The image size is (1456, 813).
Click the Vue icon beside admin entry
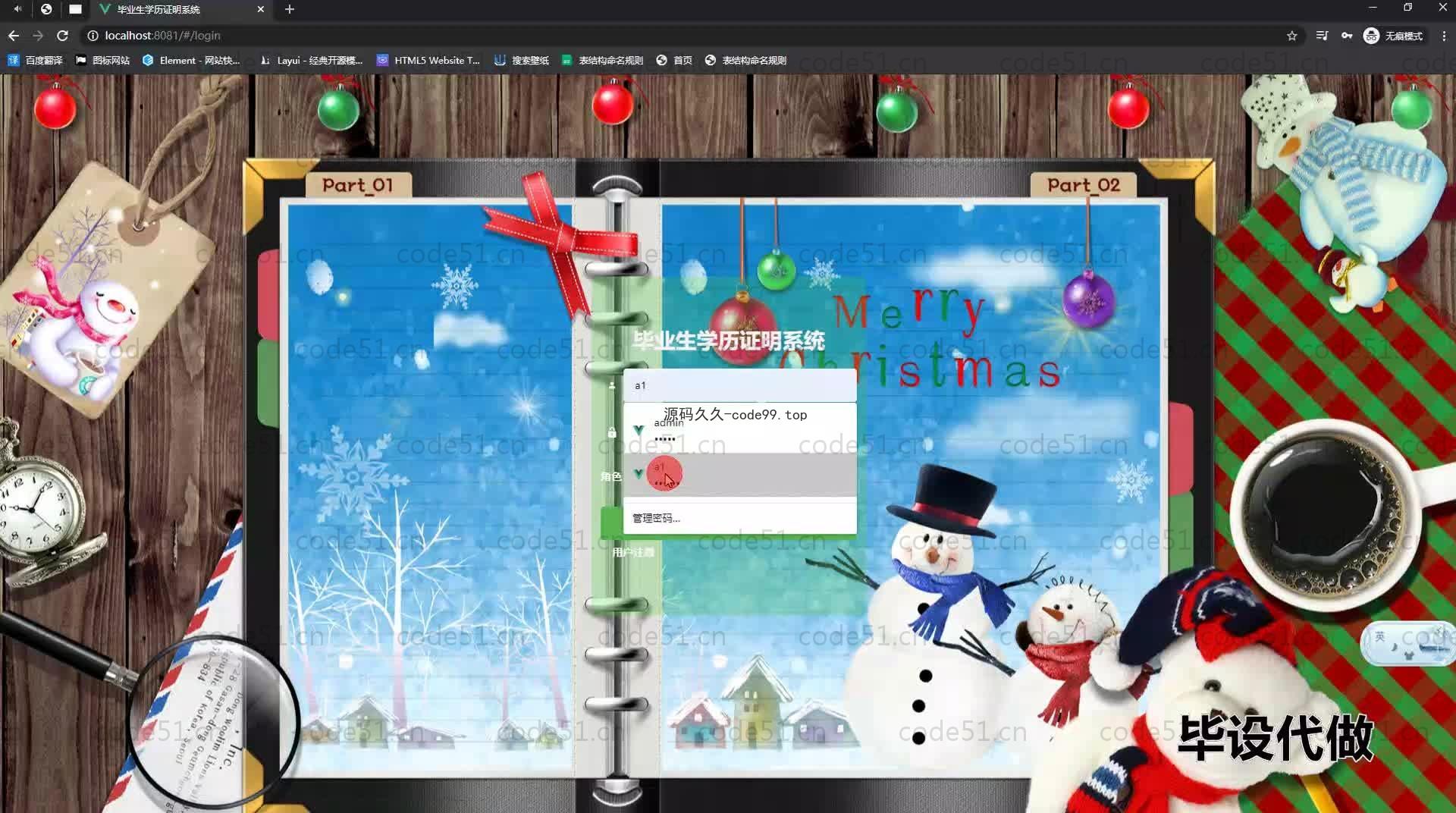coord(639,430)
